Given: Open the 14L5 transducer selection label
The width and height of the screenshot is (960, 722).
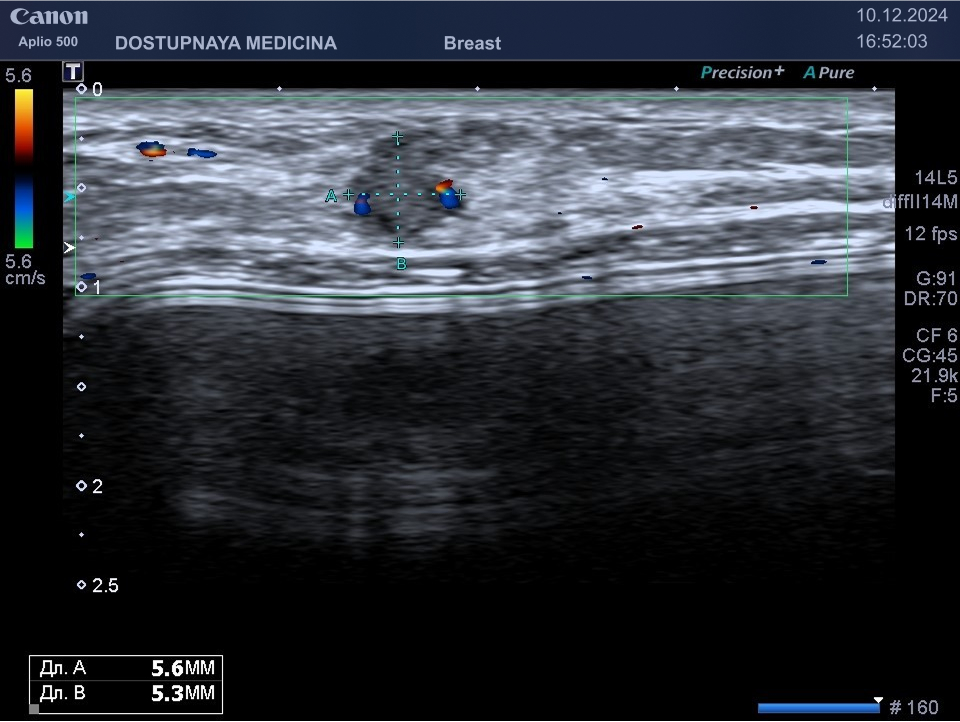Looking at the screenshot, I should [935, 178].
